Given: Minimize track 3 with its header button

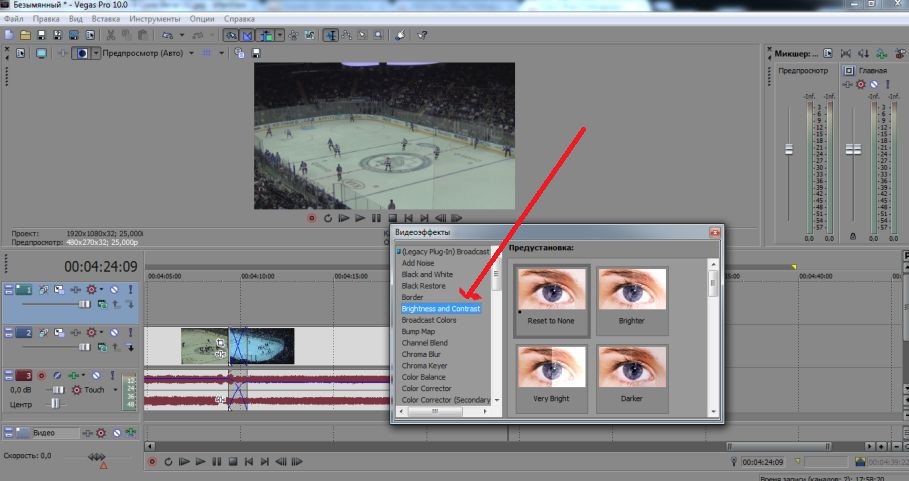Looking at the screenshot, I should 8,376.
